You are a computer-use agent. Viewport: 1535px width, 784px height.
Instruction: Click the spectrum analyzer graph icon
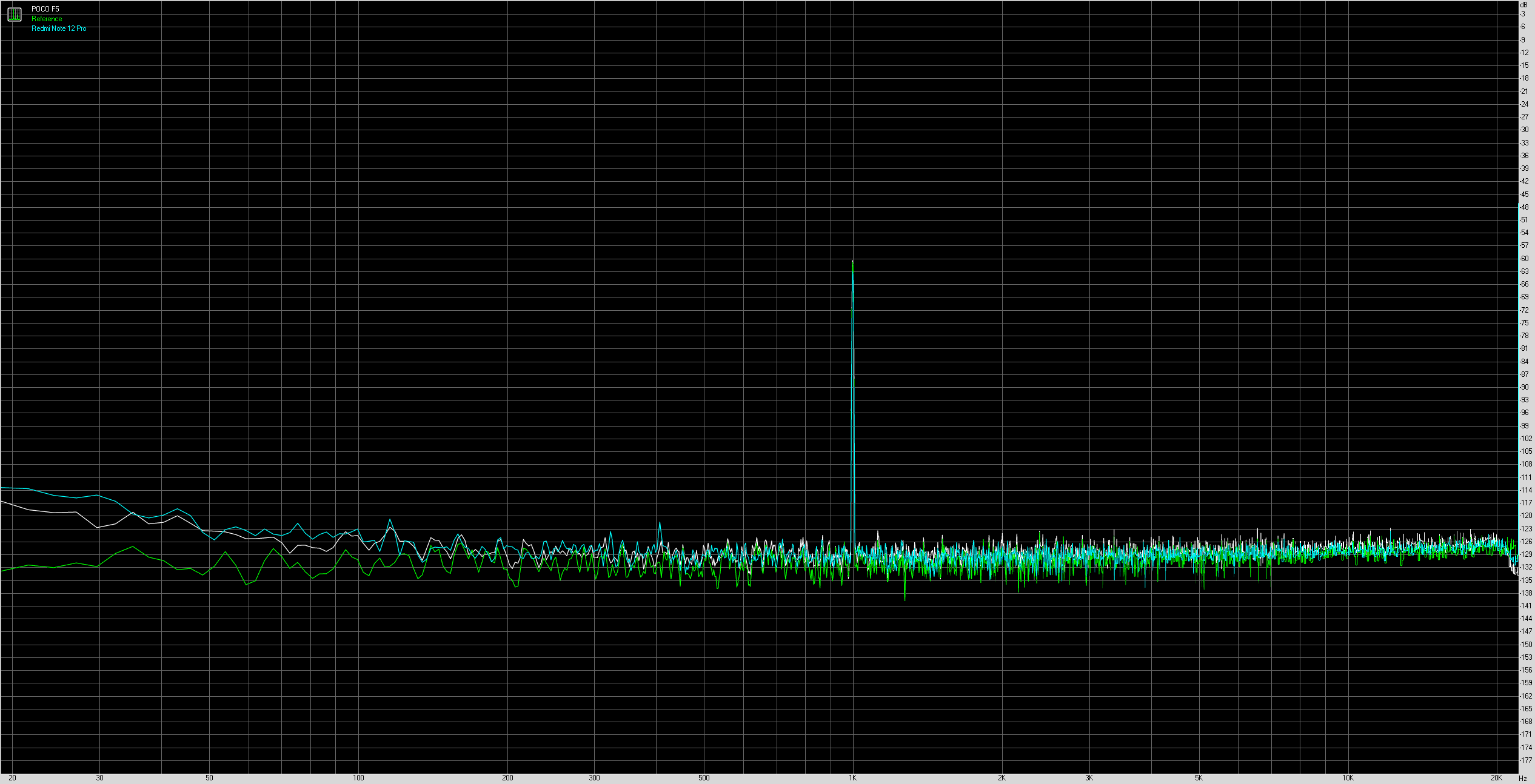pyautogui.click(x=15, y=15)
